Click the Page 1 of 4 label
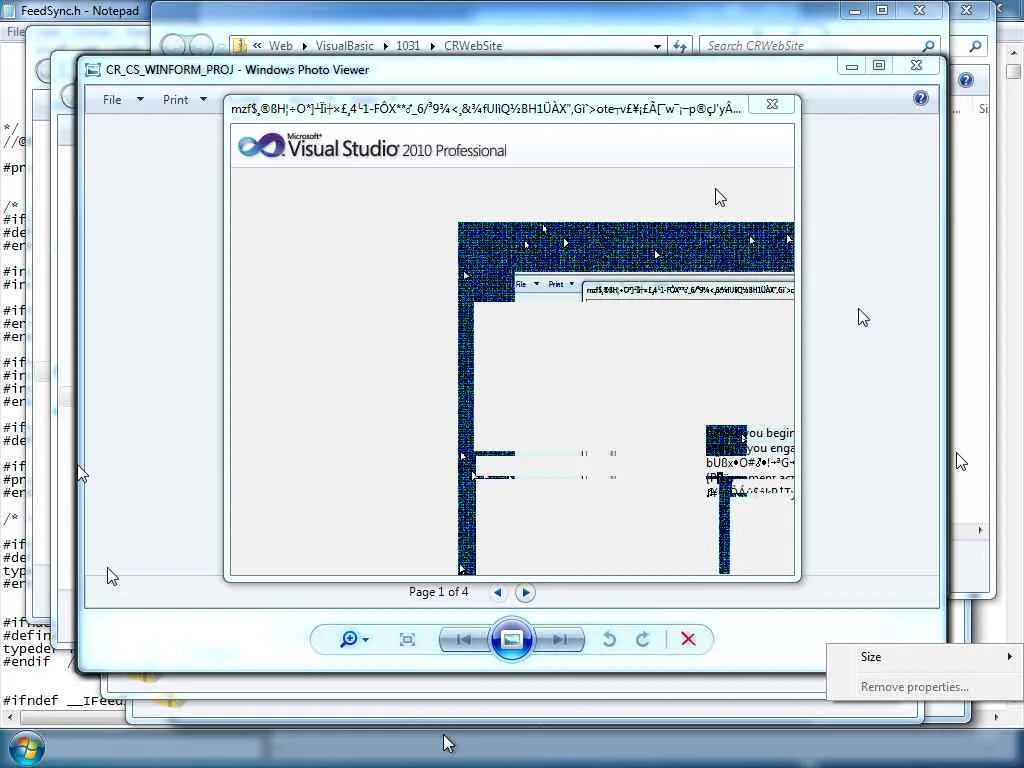 pyautogui.click(x=438, y=592)
